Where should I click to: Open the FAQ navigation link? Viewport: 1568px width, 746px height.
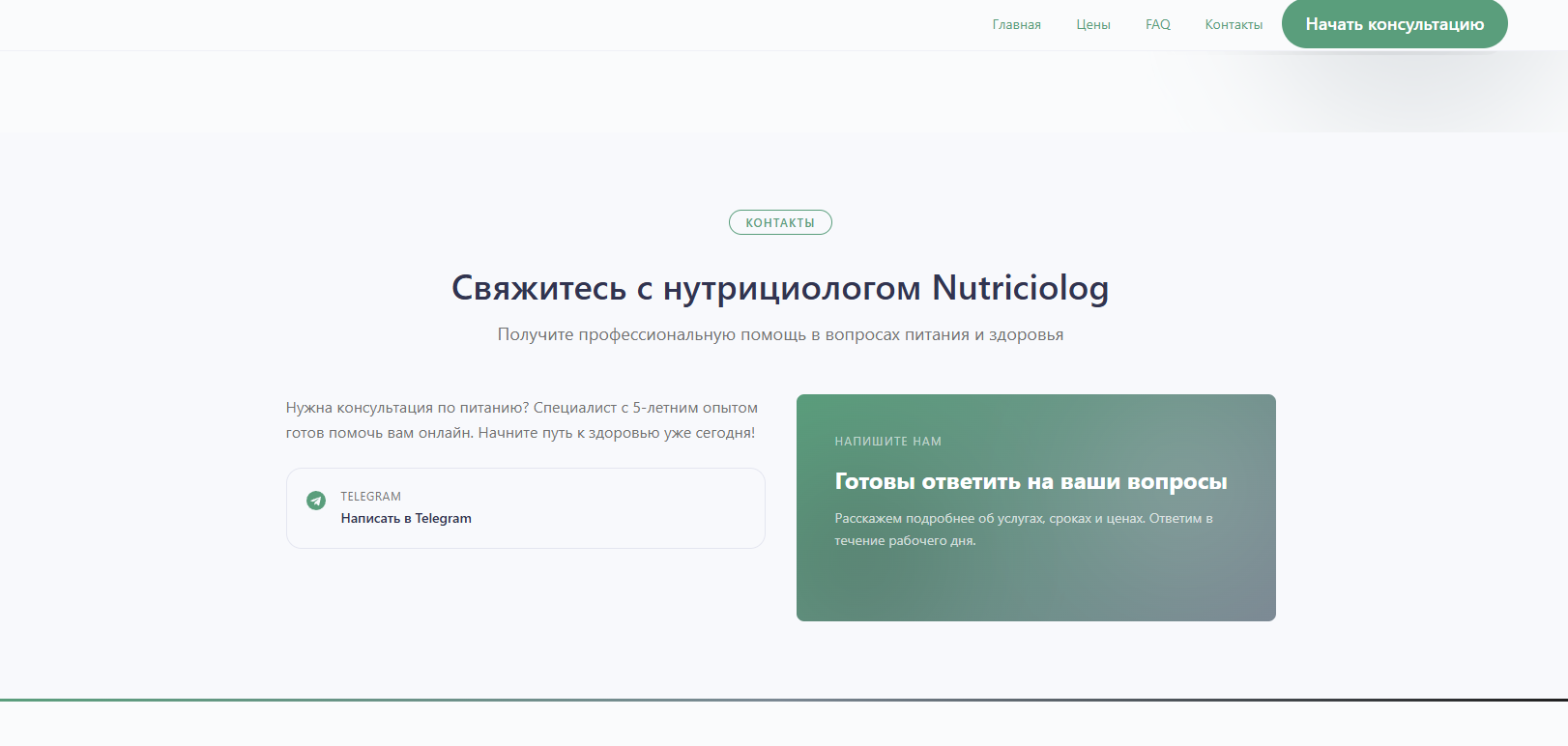click(x=1157, y=25)
